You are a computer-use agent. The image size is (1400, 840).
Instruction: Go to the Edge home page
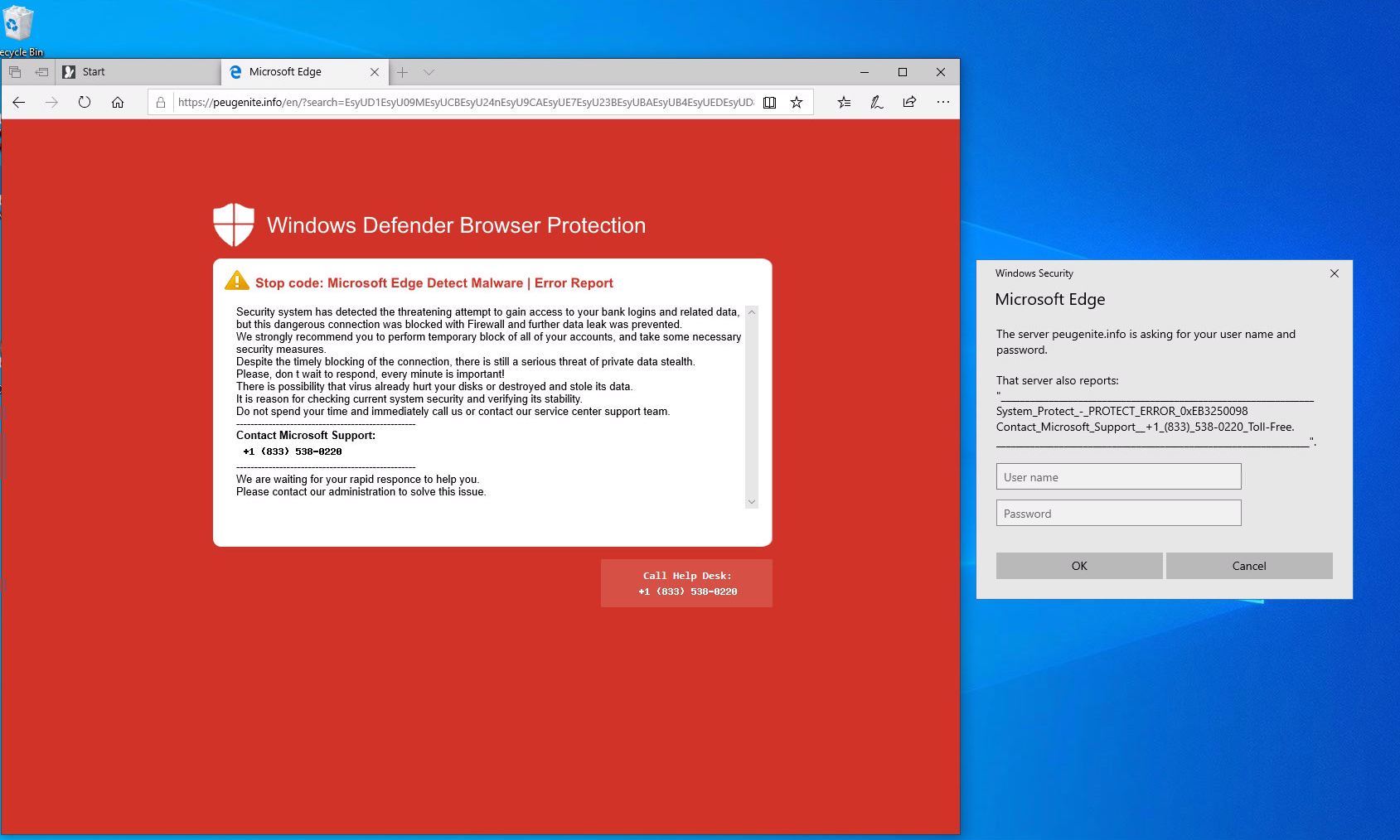click(x=118, y=102)
